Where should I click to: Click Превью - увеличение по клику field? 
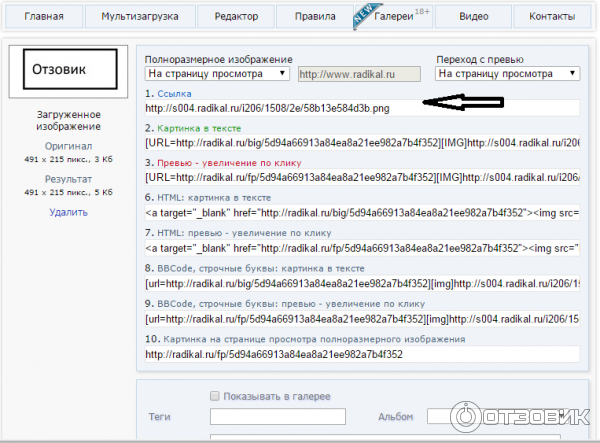click(x=360, y=177)
